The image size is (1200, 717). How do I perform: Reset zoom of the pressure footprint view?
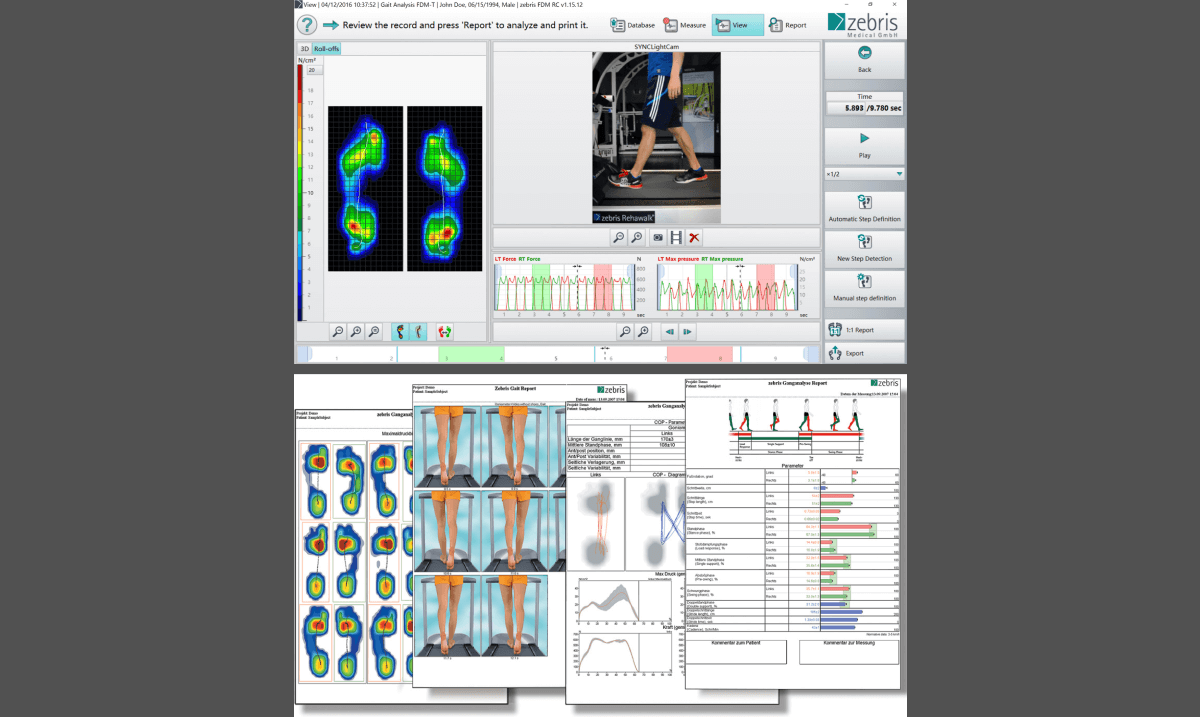[x=374, y=331]
